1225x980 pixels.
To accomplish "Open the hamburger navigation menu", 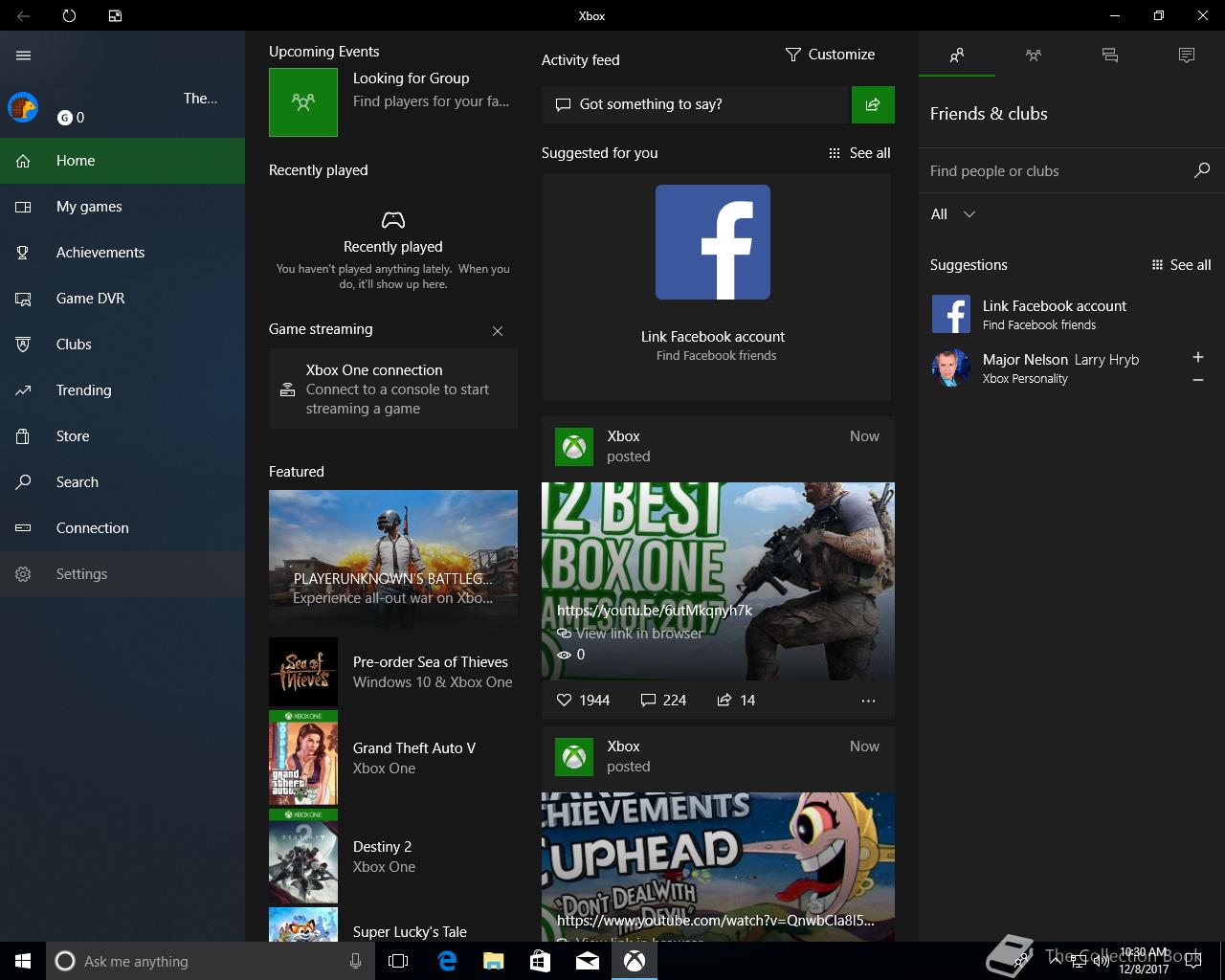I will pos(24,56).
